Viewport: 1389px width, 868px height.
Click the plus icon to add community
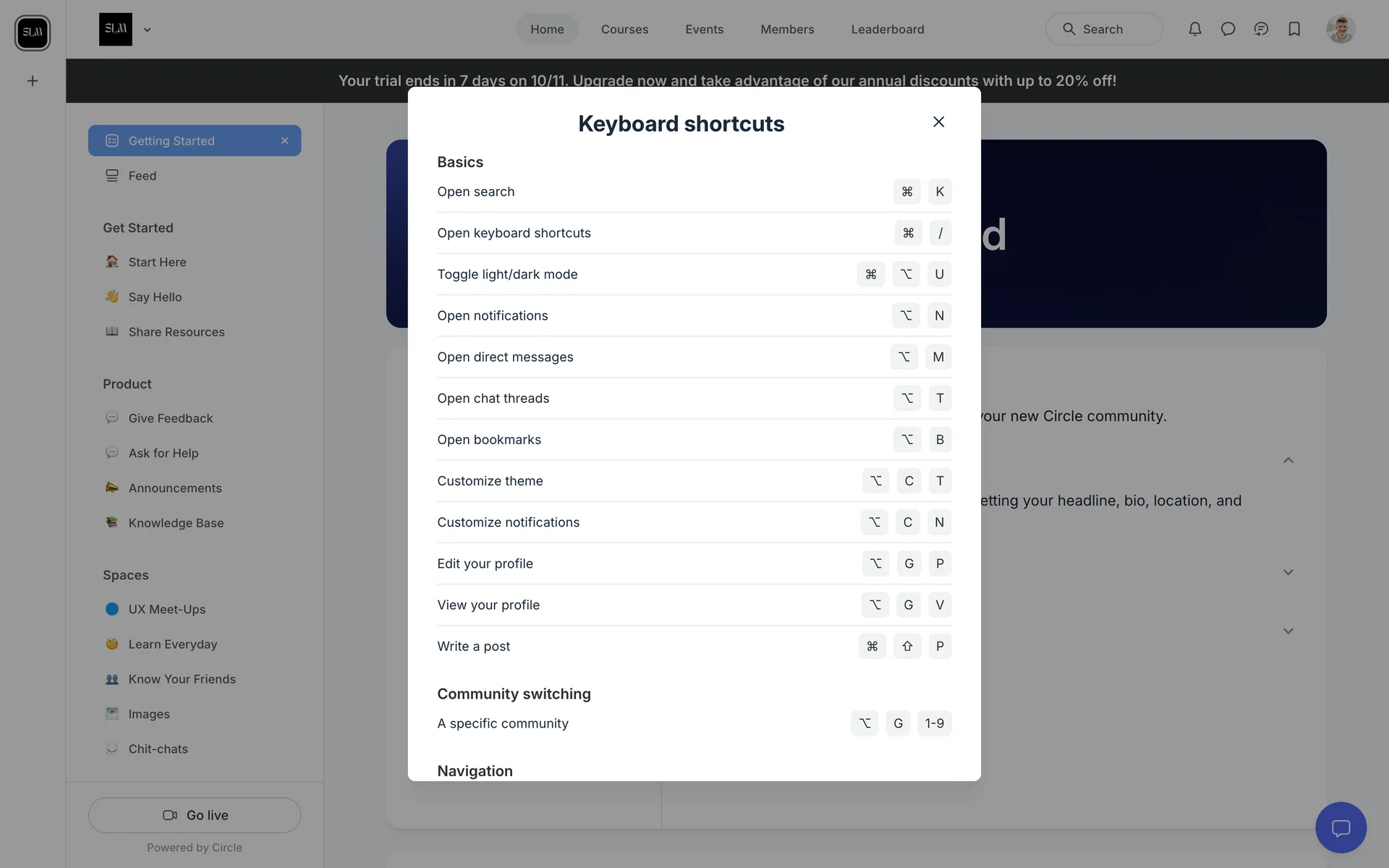click(33, 81)
